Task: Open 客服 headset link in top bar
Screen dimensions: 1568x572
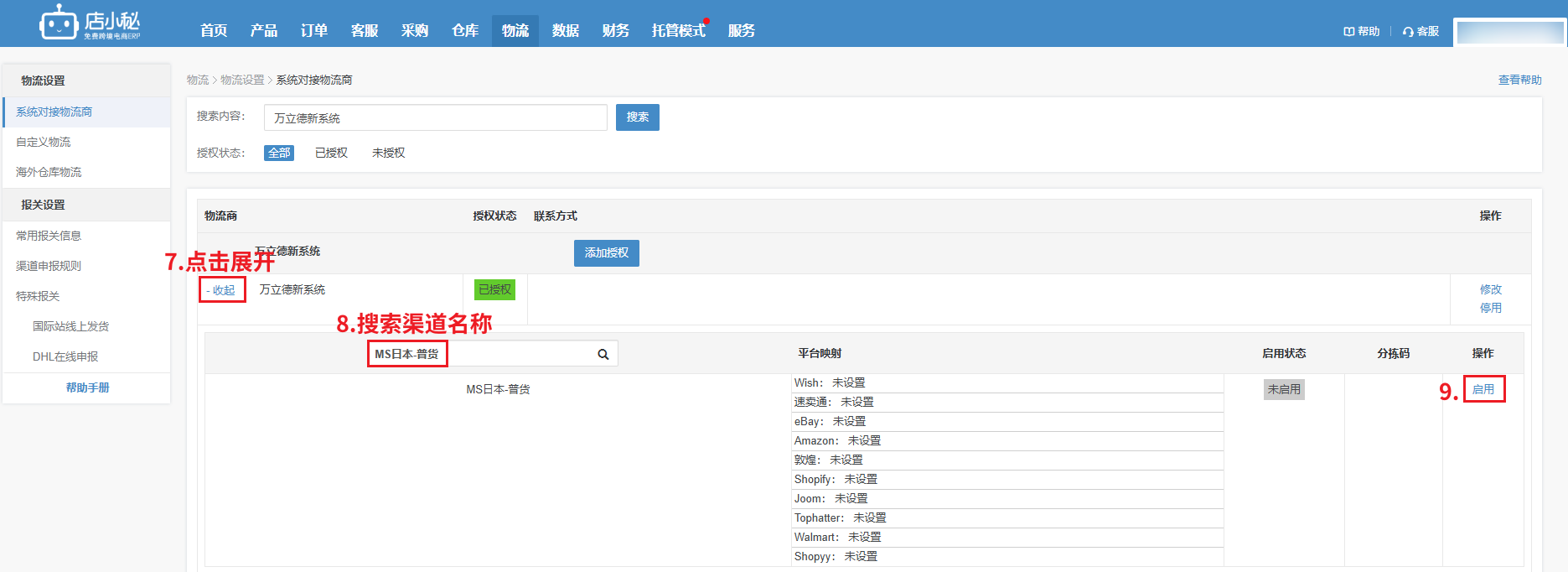Action: tap(1421, 31)
